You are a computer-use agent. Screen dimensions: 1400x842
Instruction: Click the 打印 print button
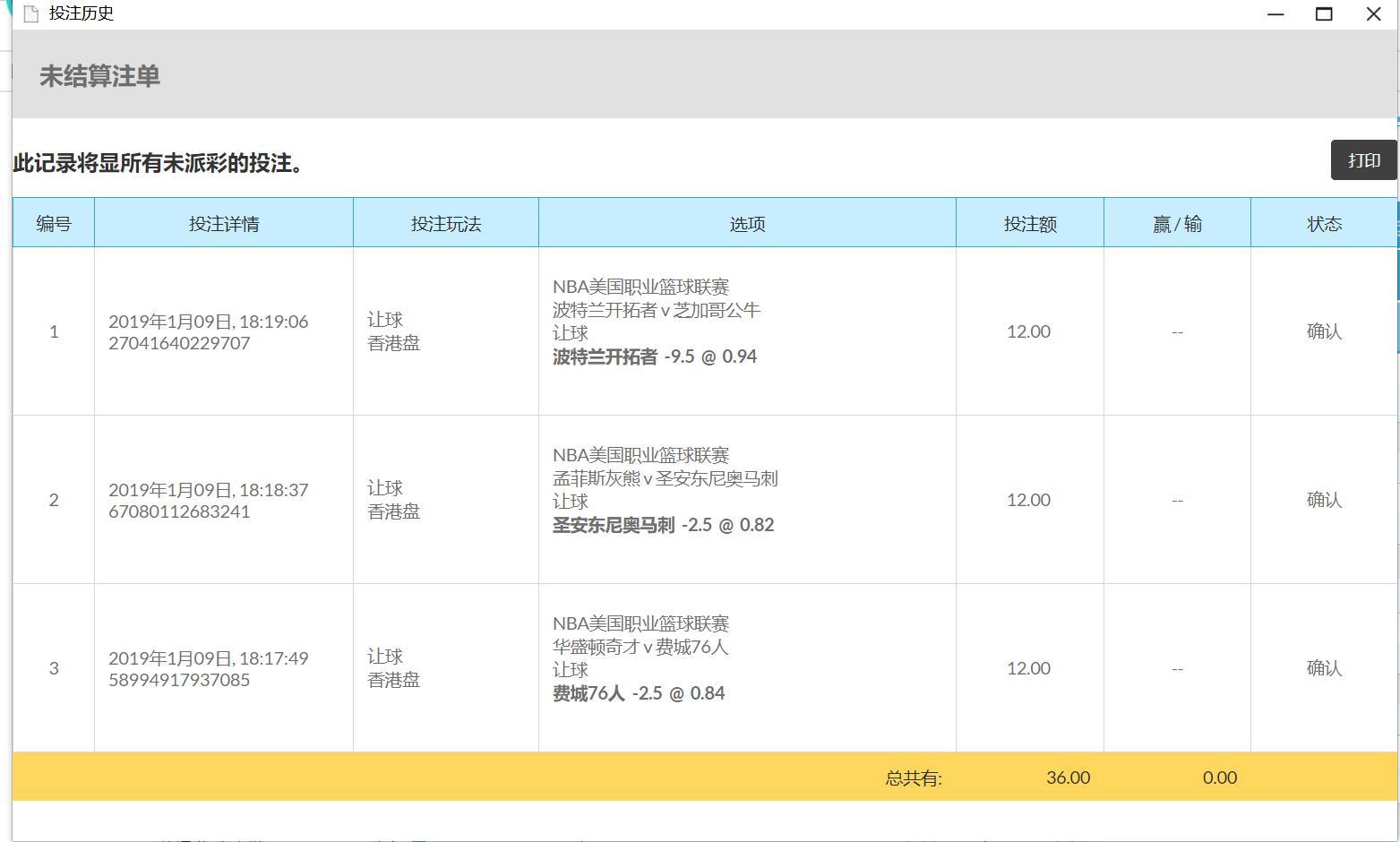point(1363,160)
